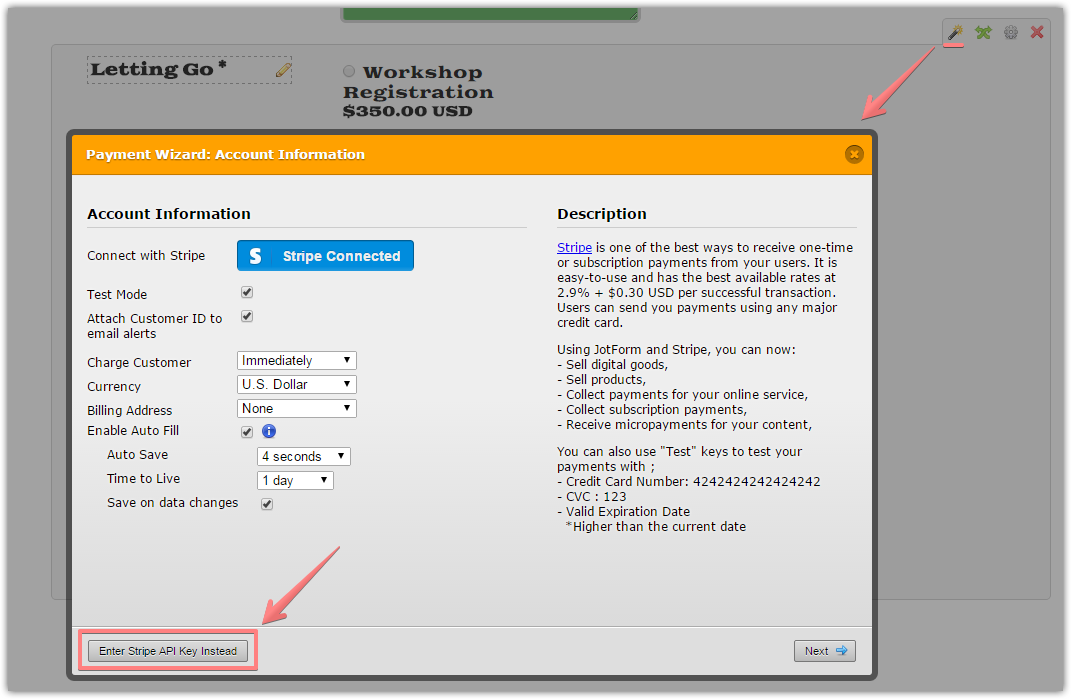1071x699 pixels.
Task: Click the green shuffle arrows icon
Action: (983, 32)
